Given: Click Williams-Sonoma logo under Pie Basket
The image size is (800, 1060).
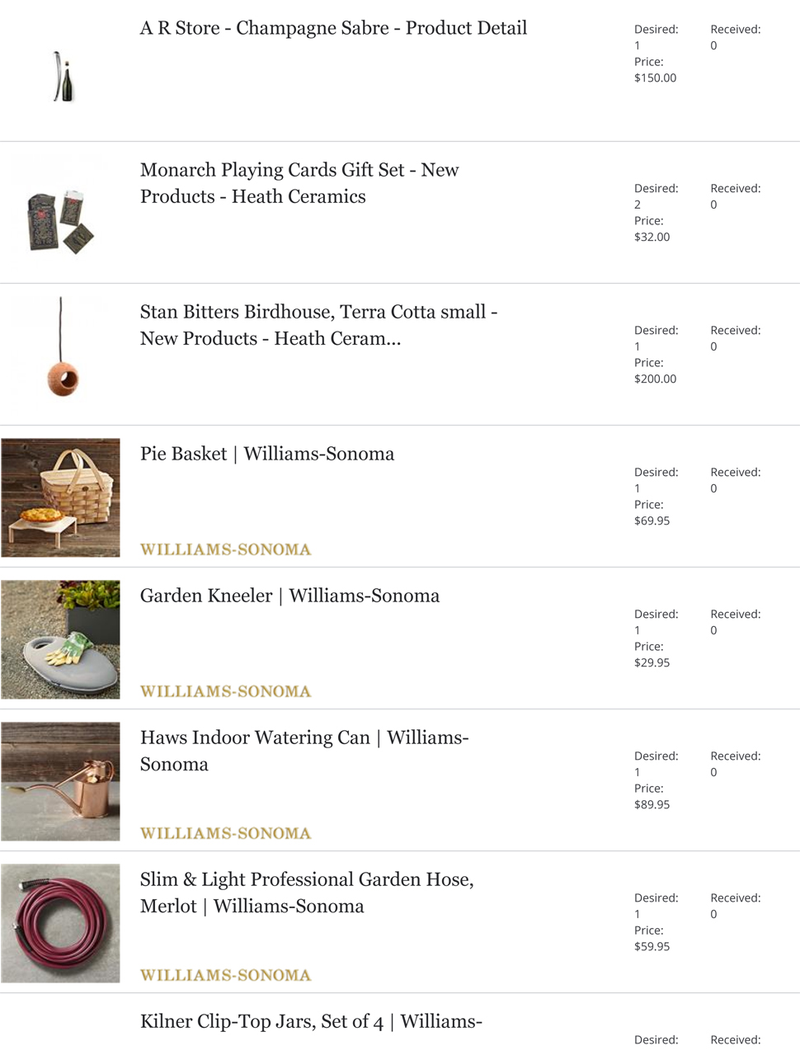Looking at the screenshot, I should coord(226,550).
